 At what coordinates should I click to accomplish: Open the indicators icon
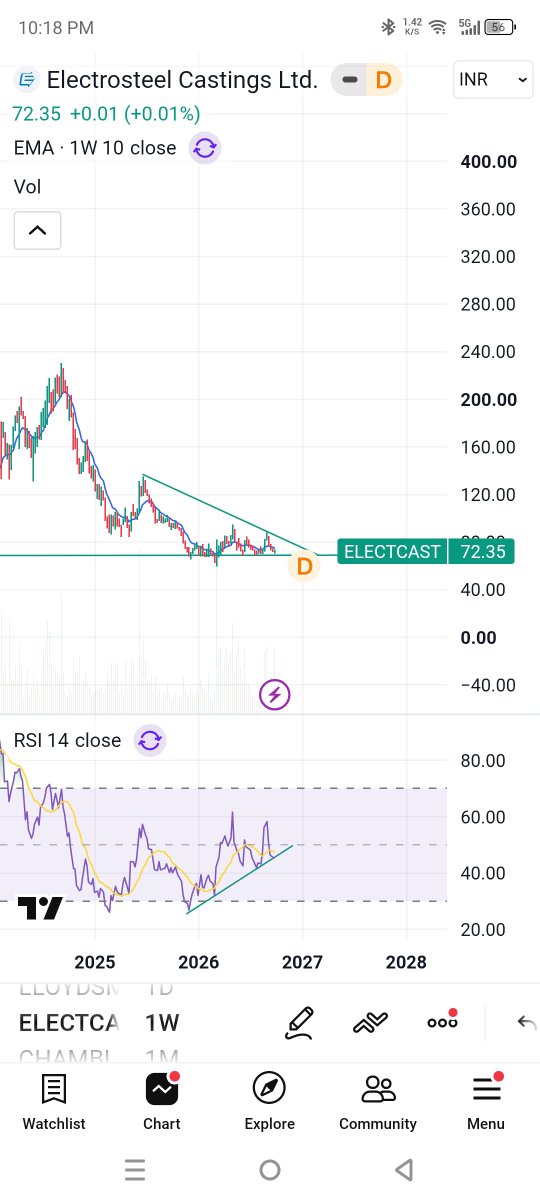(370, 1022)
